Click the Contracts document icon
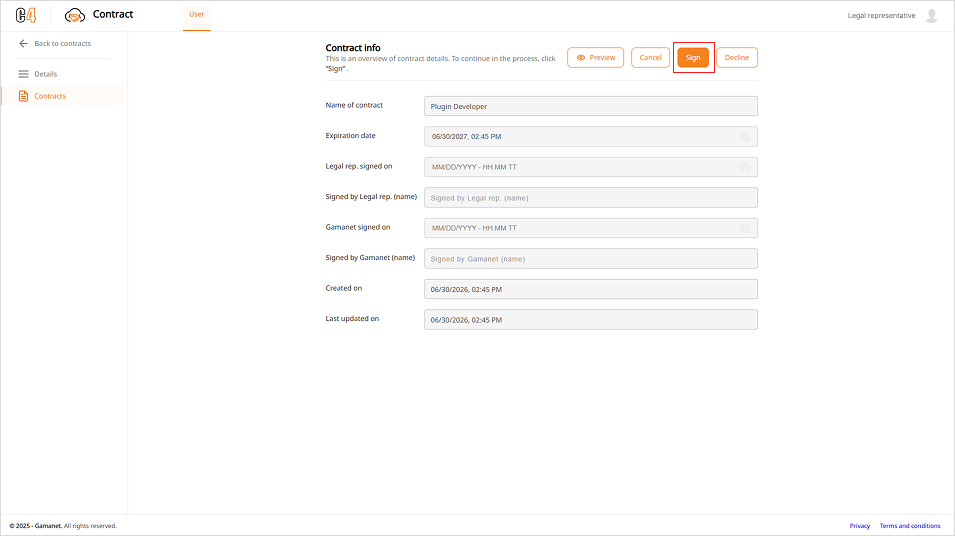This screenshot has height=536, width=955. (x=23, y=96)
